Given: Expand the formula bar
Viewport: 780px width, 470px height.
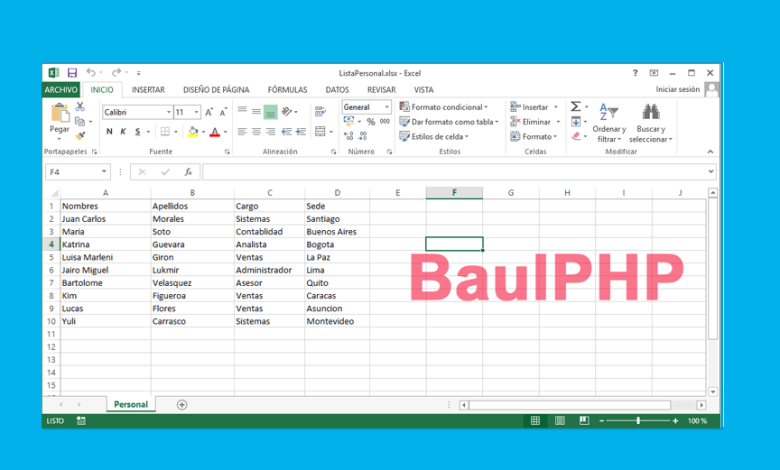Looking at the screenshot, I should tap(711, 172).
